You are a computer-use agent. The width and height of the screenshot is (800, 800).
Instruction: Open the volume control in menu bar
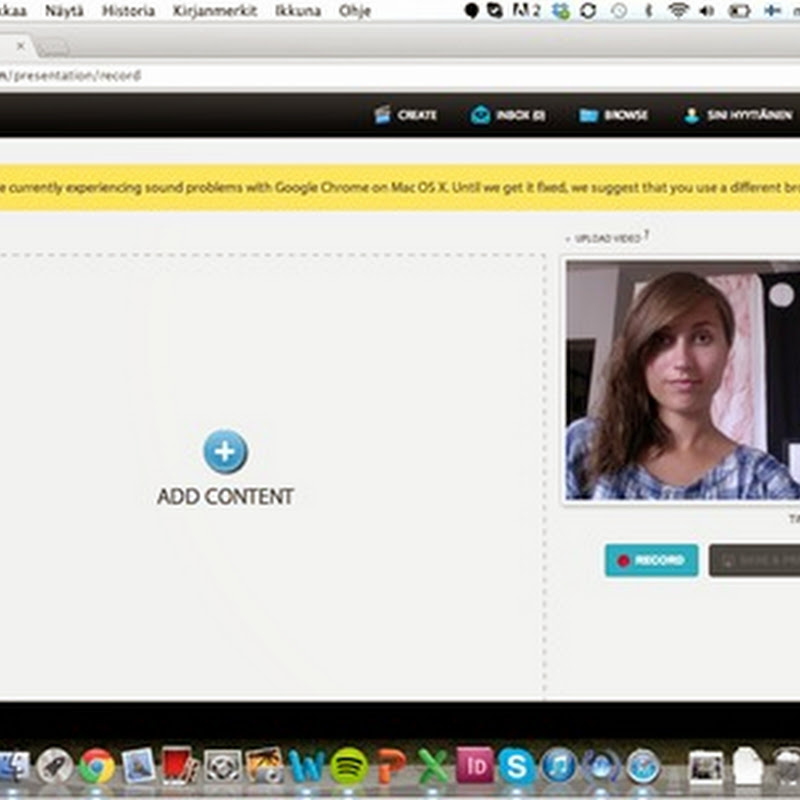tap(707, 11)
